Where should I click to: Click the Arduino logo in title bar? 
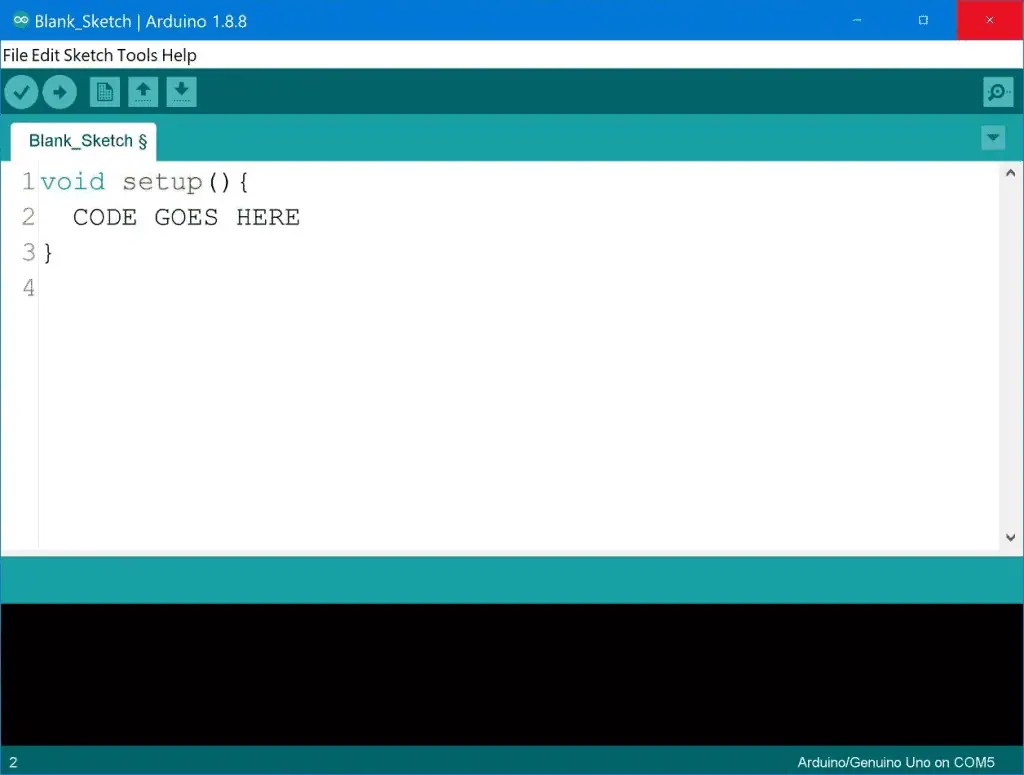(x=21, y=20)
